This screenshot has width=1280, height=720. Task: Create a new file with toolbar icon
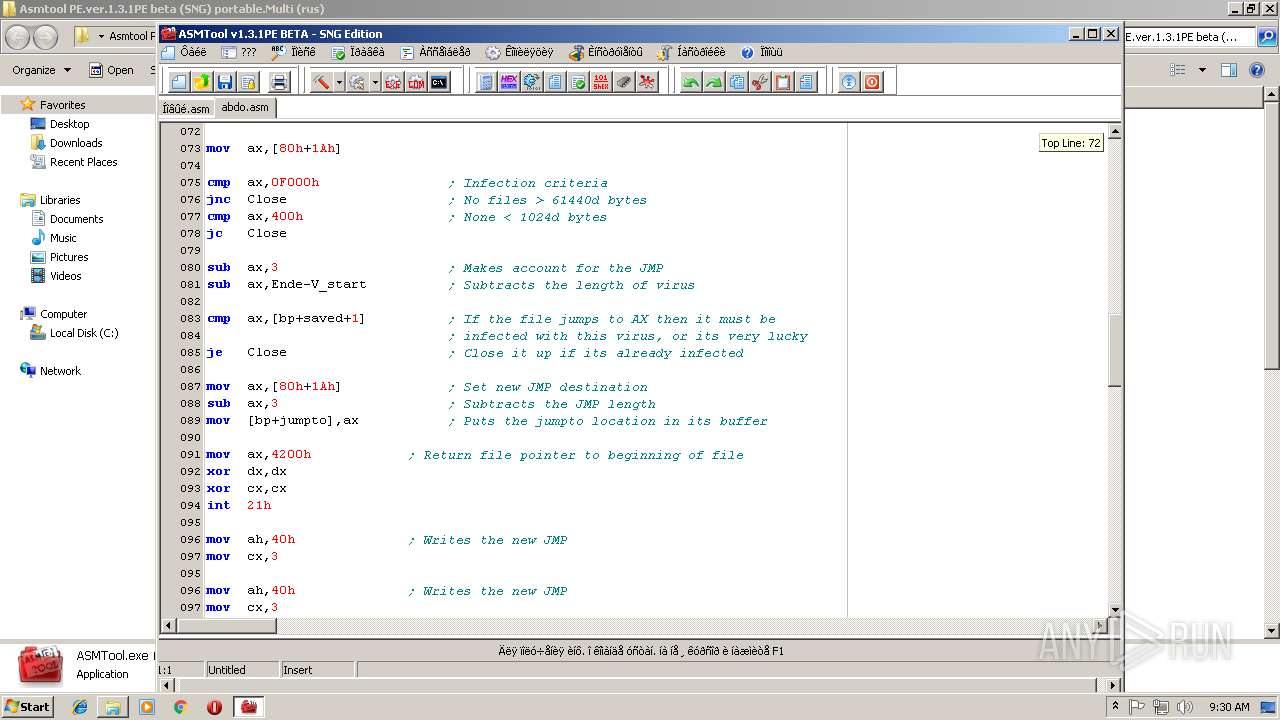[179, 82]
